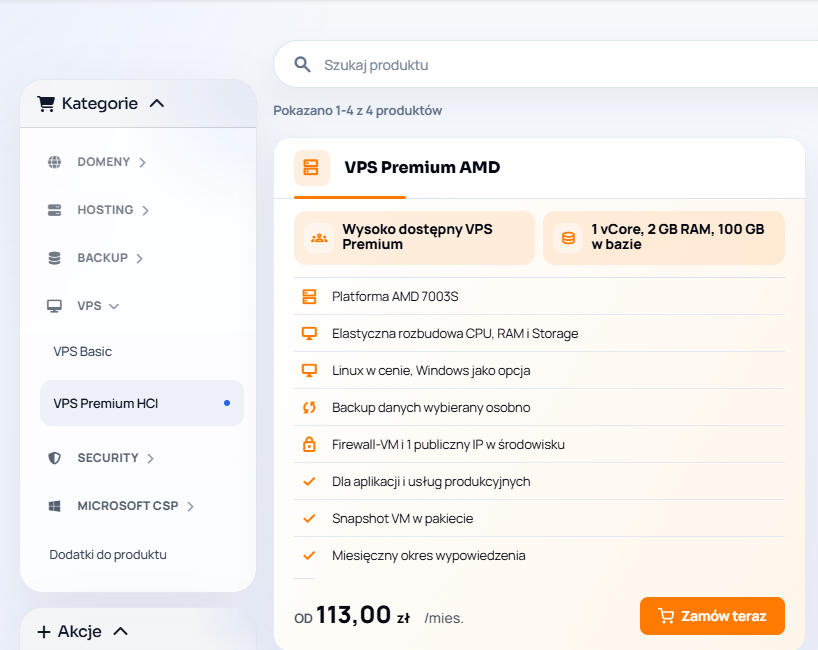The width and height of the screenshot is (818, 650).
Task: Open the BACKUP category
Action: click(102, 258)
